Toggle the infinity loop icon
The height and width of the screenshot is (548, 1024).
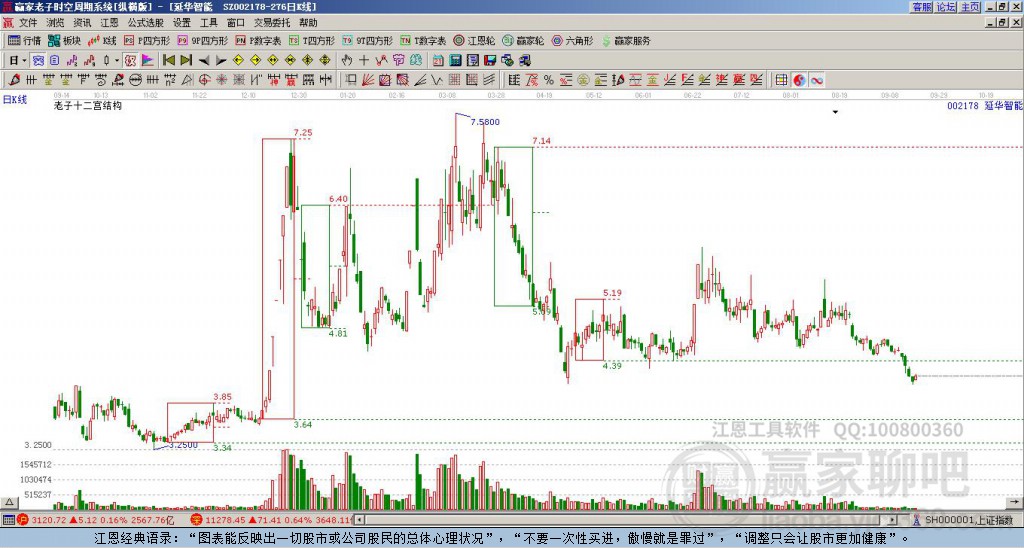[x=816, y=80]
